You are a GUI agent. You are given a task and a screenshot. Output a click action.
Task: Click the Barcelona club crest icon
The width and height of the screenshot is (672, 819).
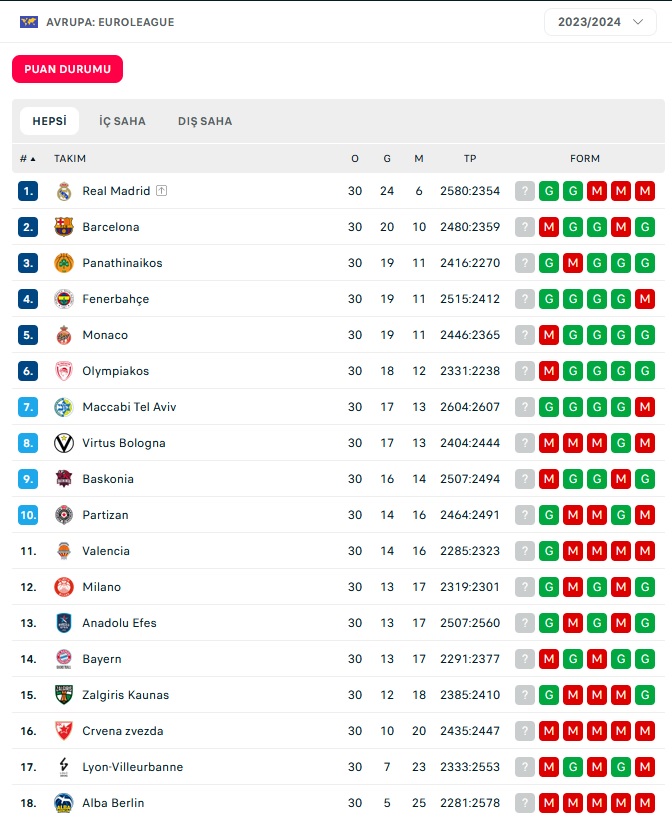(x=64, y=227)
